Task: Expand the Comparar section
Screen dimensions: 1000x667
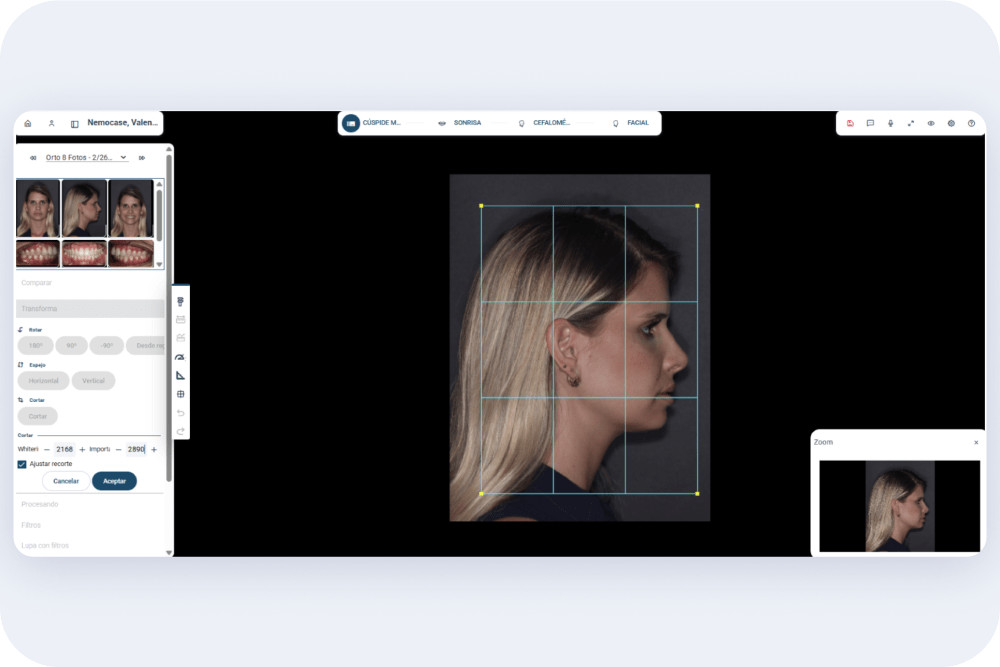Action: [90, 282]
